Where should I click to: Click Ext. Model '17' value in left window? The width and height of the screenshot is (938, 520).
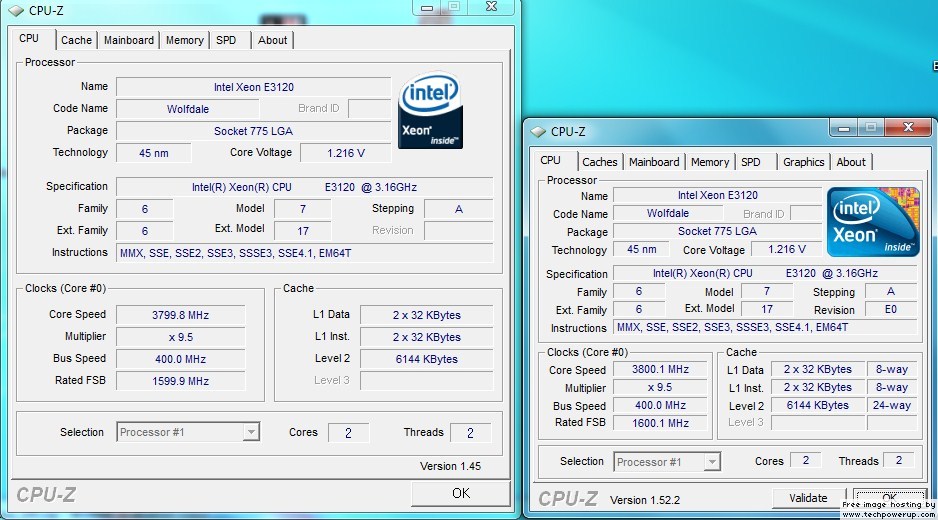click(x=303, y=231)
